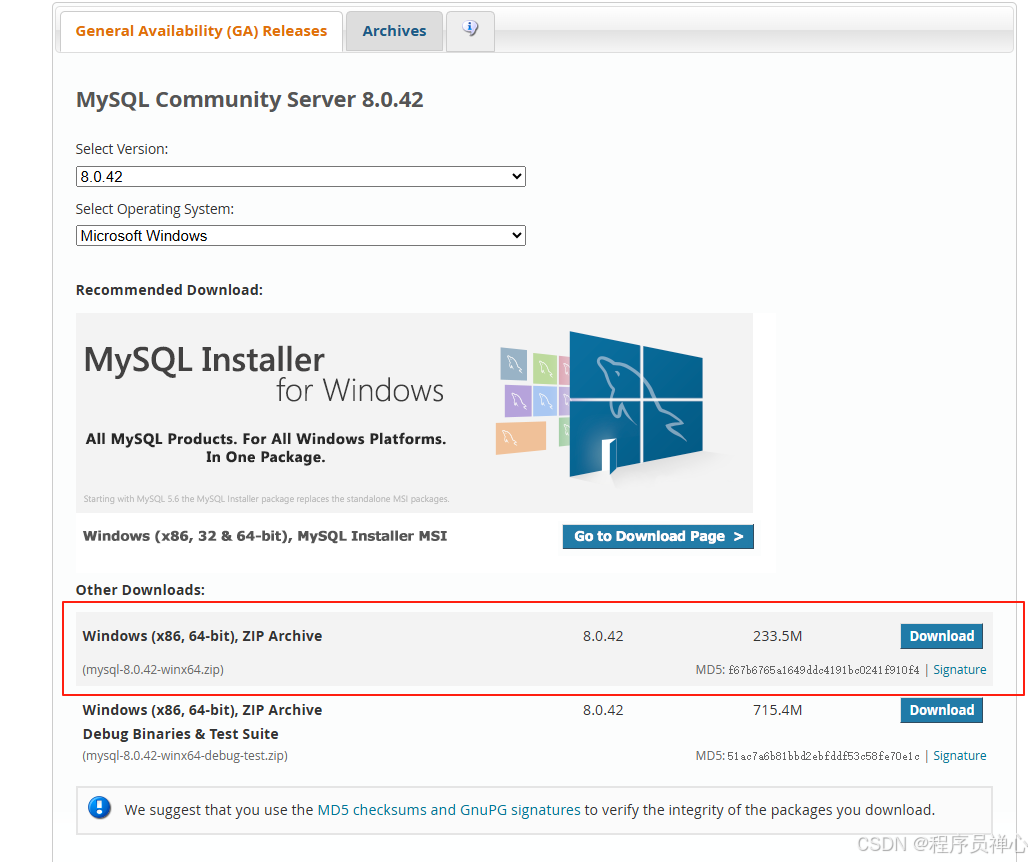Click the file name (mysql-8.0.42-winx64.zip)

(153, 670)
